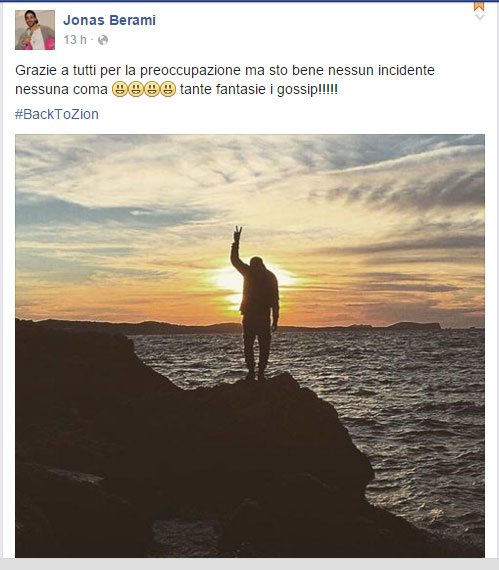Image resolution: width=499 pixels, height=570 pixels.
Task: Click the 13 h post timestamp
Action: 75,40
